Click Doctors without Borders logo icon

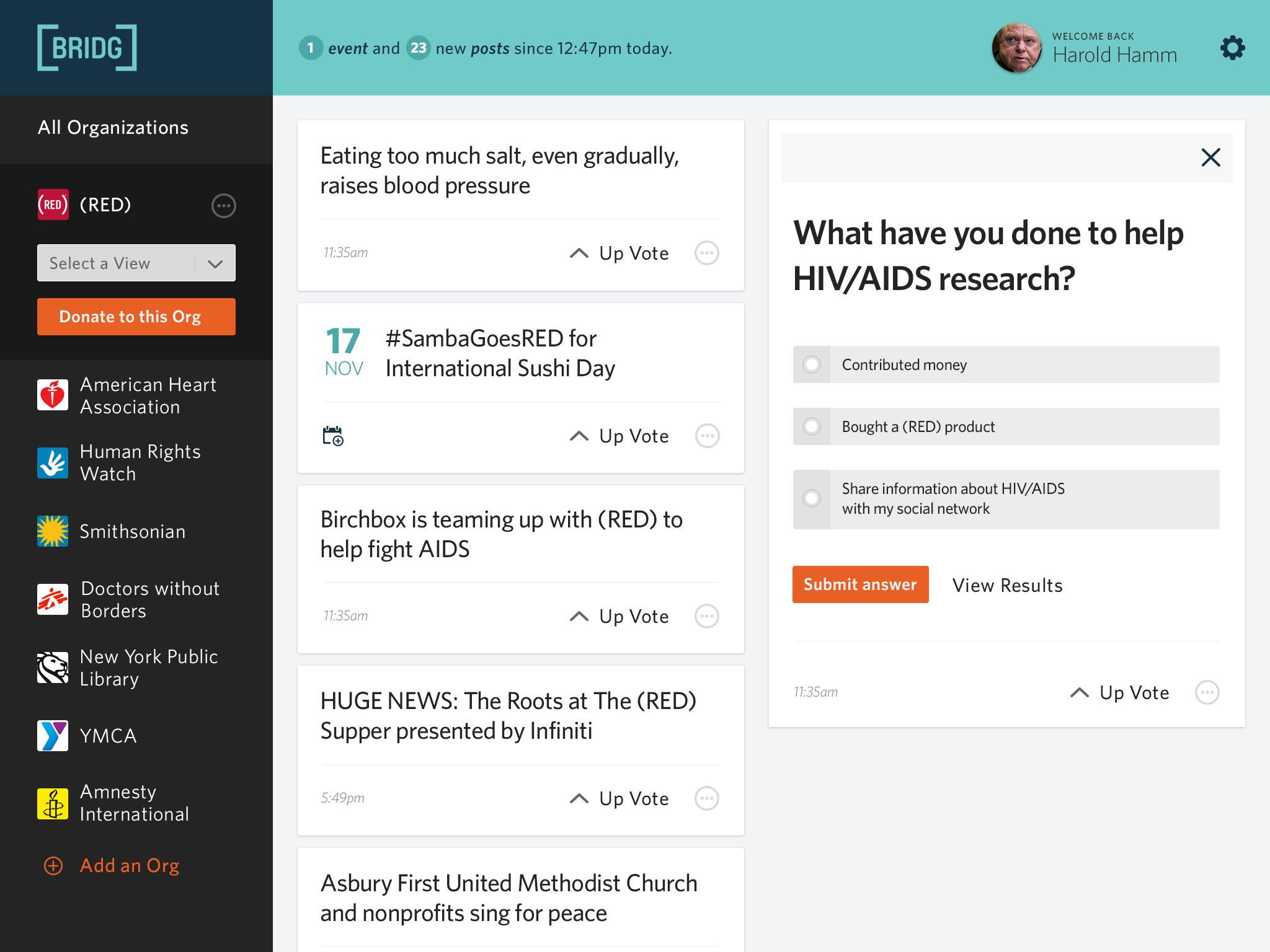pos(53,599)
